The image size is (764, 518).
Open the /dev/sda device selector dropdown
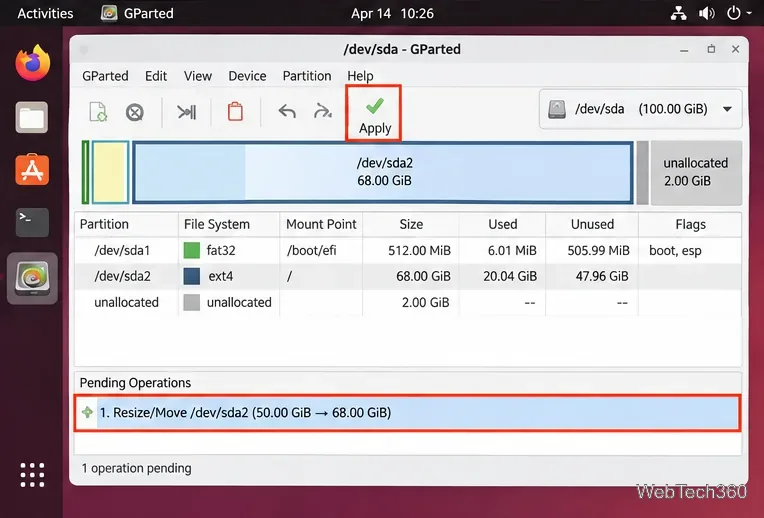click(640, 109)
